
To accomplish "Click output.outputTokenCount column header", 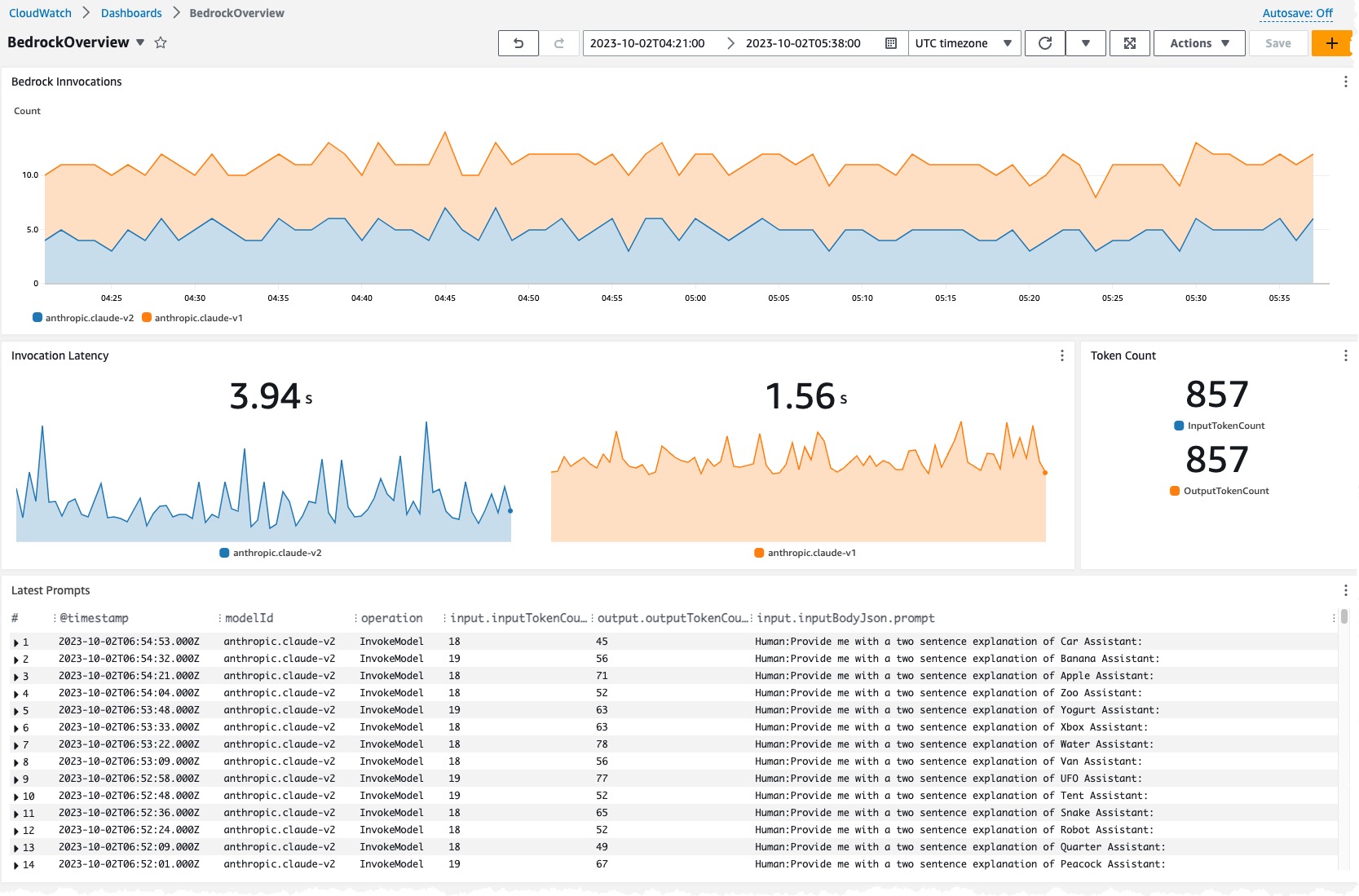I will pyautogui.click(x=673, y=618).
